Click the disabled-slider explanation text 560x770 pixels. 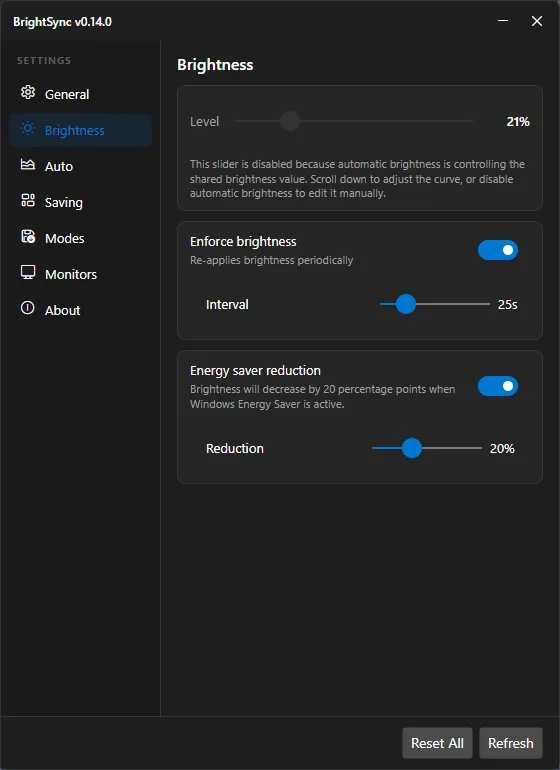tap(358, 179)
